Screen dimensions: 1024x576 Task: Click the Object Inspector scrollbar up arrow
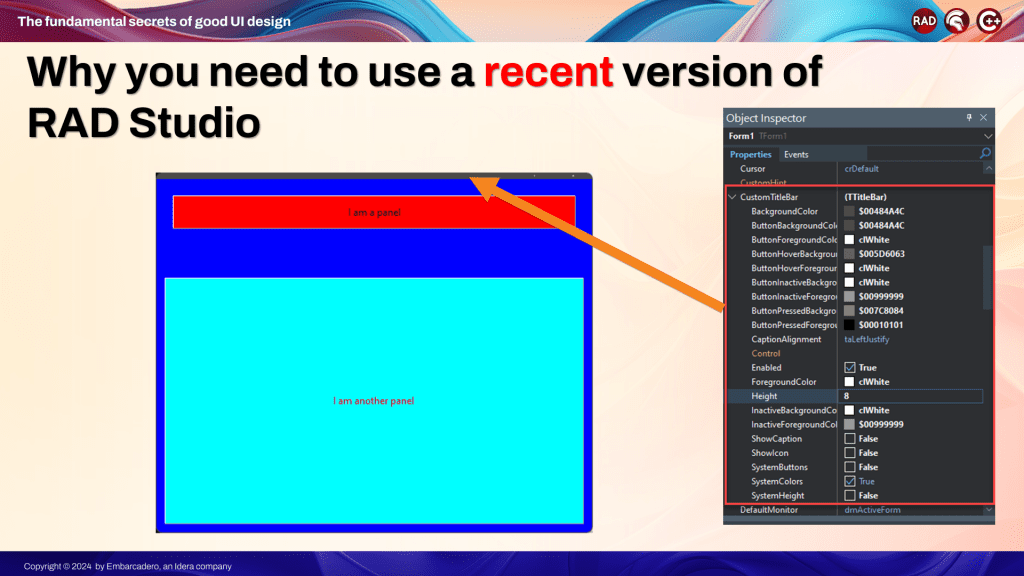(989, 168)
